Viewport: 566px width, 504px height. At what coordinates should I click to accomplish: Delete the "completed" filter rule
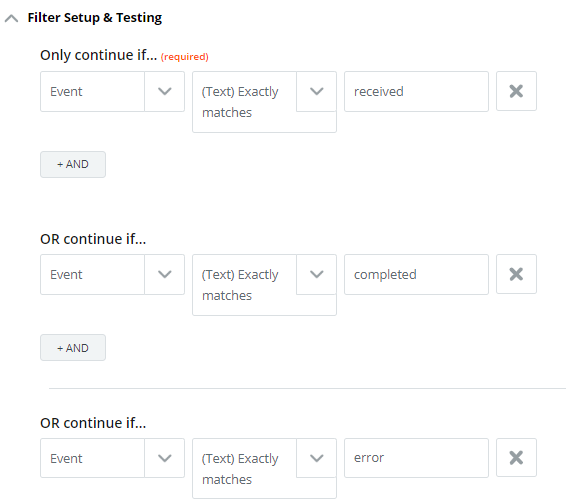(x=516, y=274)
